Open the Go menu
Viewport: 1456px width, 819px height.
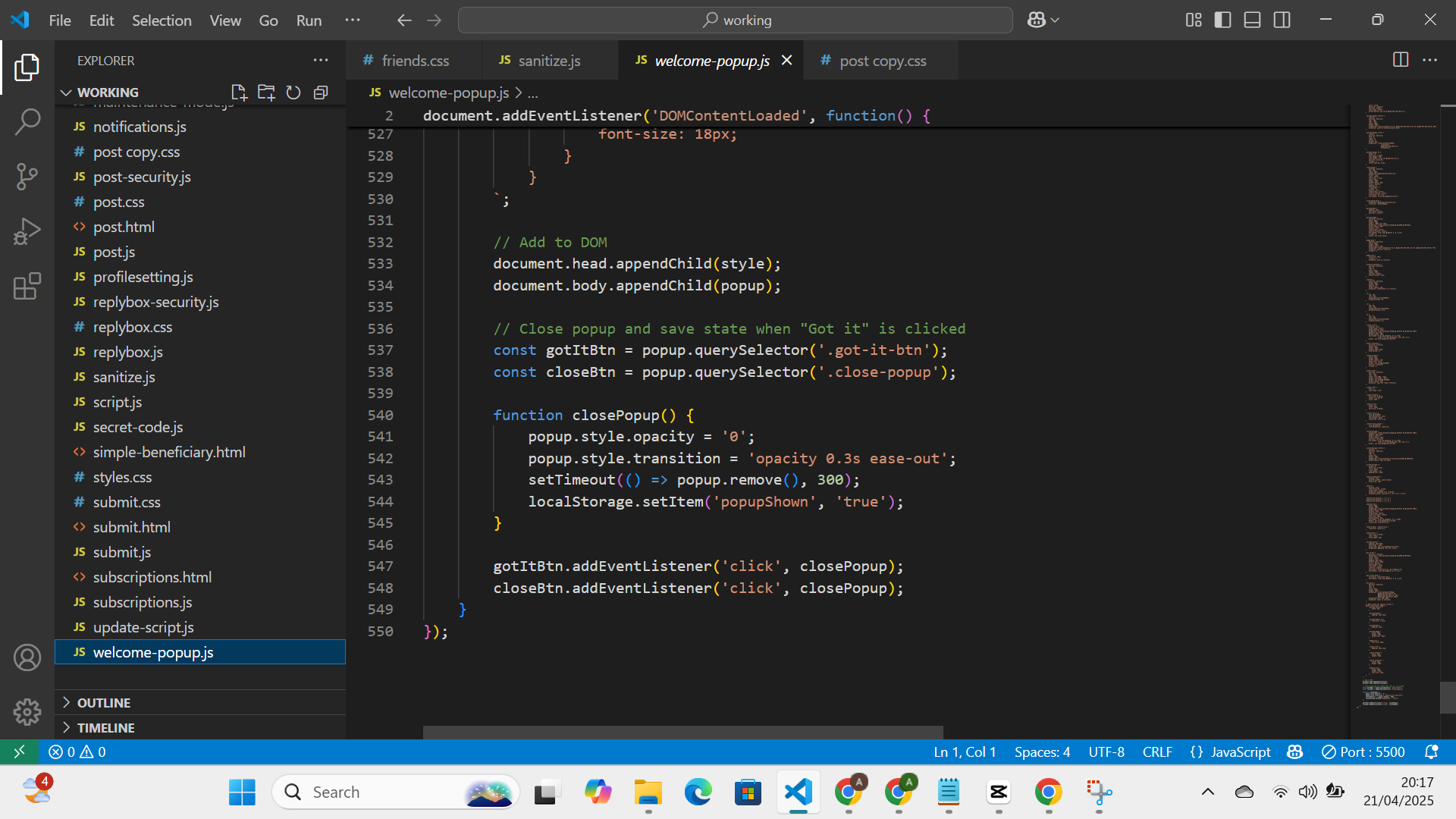click(268, 20)
